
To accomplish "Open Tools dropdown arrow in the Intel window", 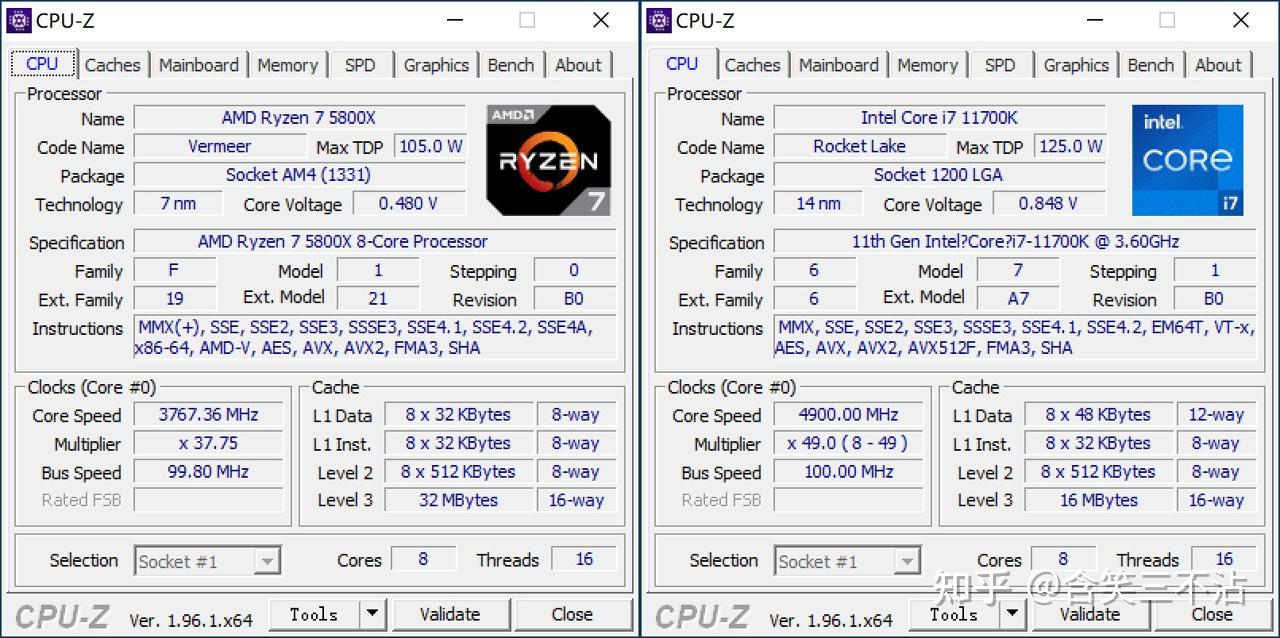I will pyautogui.click(x=1012, y=615).
